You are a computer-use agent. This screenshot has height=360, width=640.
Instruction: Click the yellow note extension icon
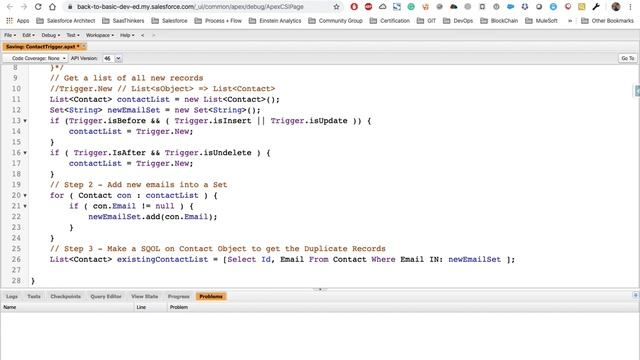pyautogui.click(x=582, y=7)
